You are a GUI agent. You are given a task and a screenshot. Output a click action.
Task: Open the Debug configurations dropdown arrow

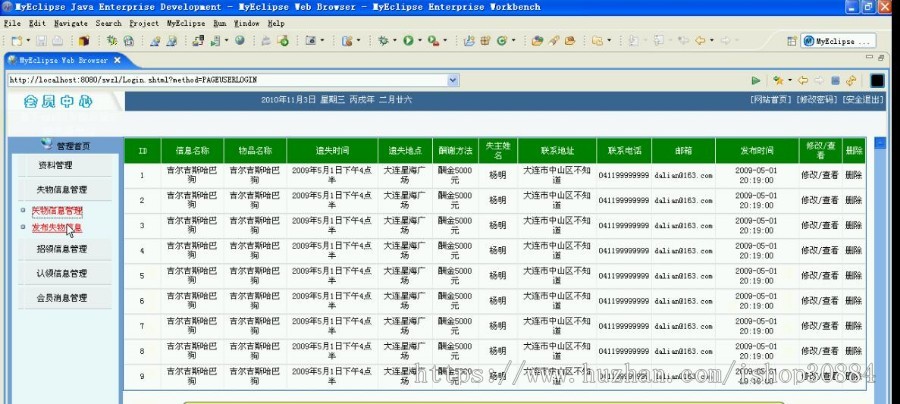(394, 41)
